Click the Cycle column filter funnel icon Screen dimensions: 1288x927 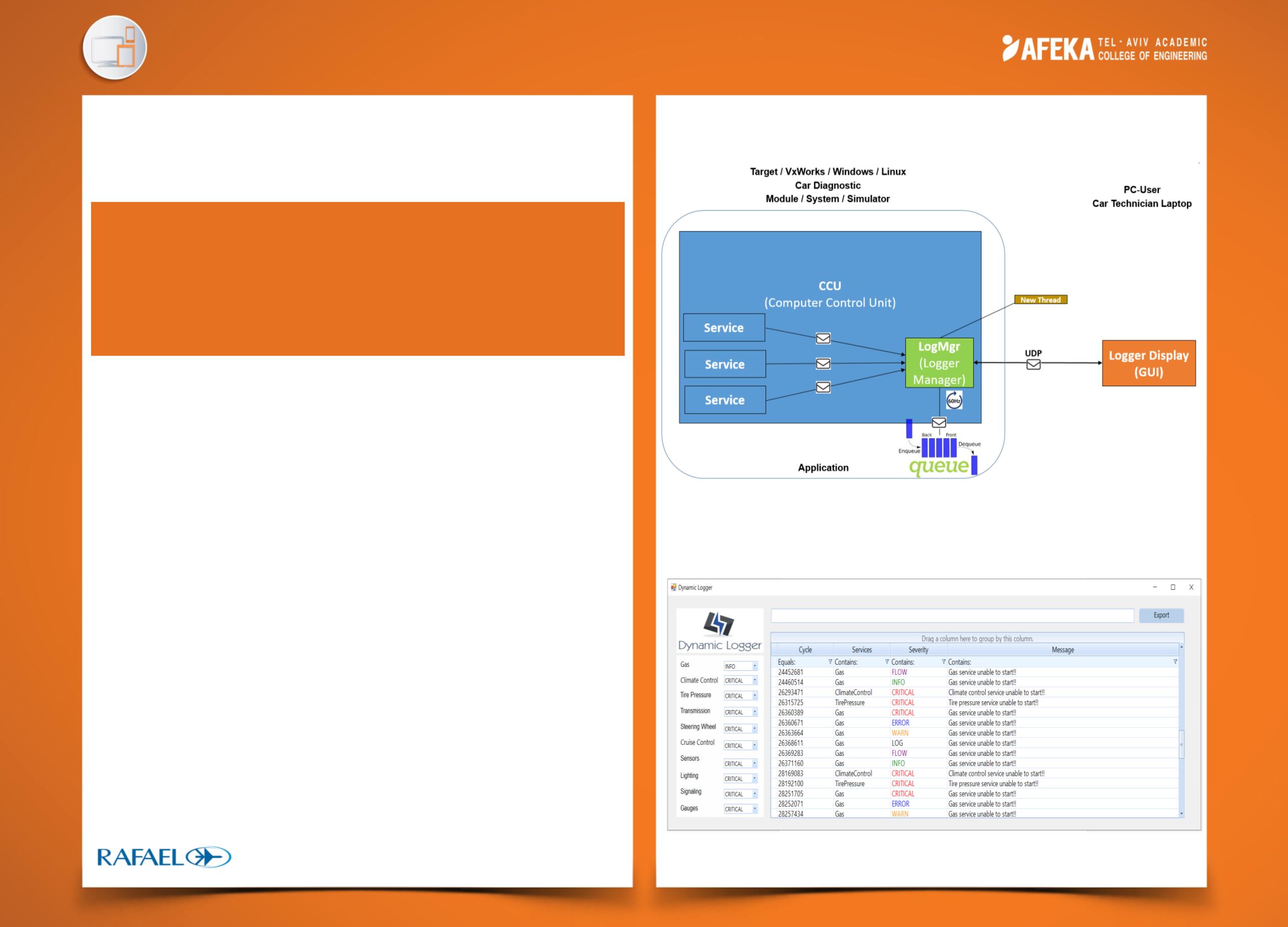830,662
